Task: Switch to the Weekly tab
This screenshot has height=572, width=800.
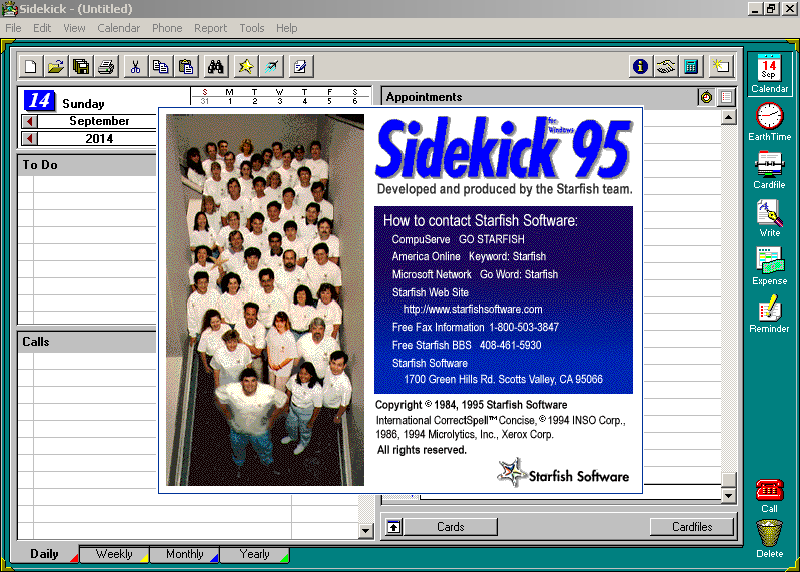Action: tap(114, 554)
